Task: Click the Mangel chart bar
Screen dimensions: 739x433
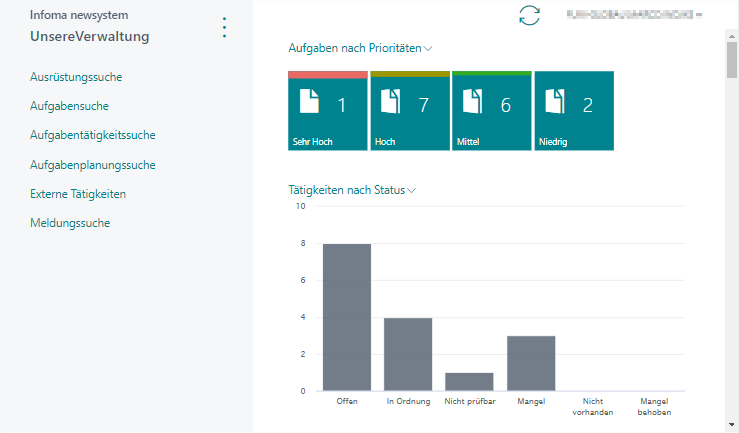Action: (531, 363)
